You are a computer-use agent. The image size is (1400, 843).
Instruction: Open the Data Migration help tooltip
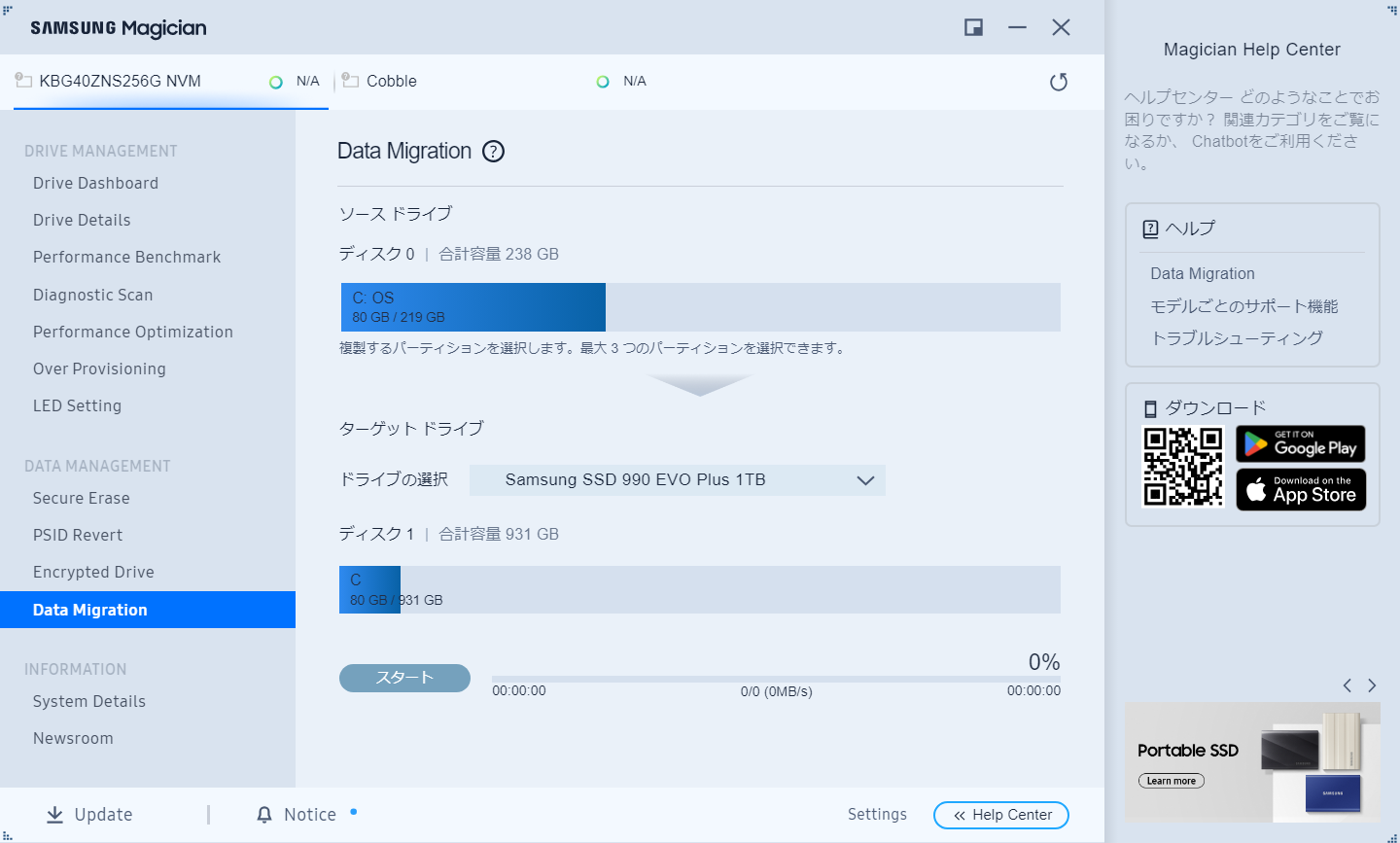tap(494, 151)
